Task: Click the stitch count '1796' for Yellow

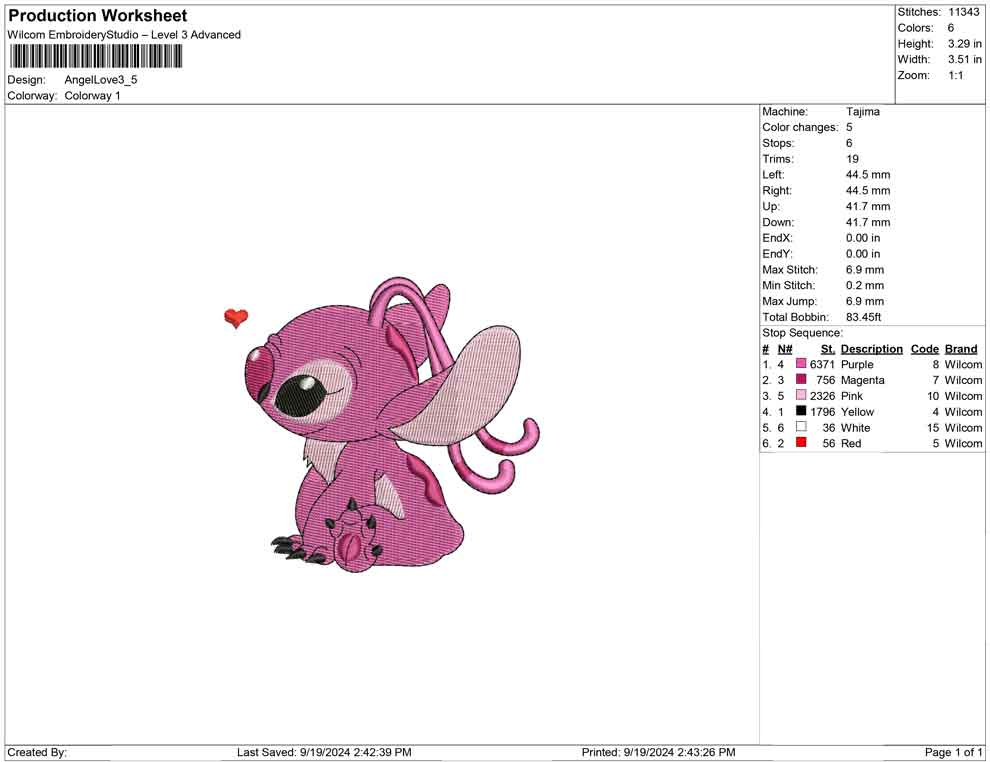Action: 822,412
